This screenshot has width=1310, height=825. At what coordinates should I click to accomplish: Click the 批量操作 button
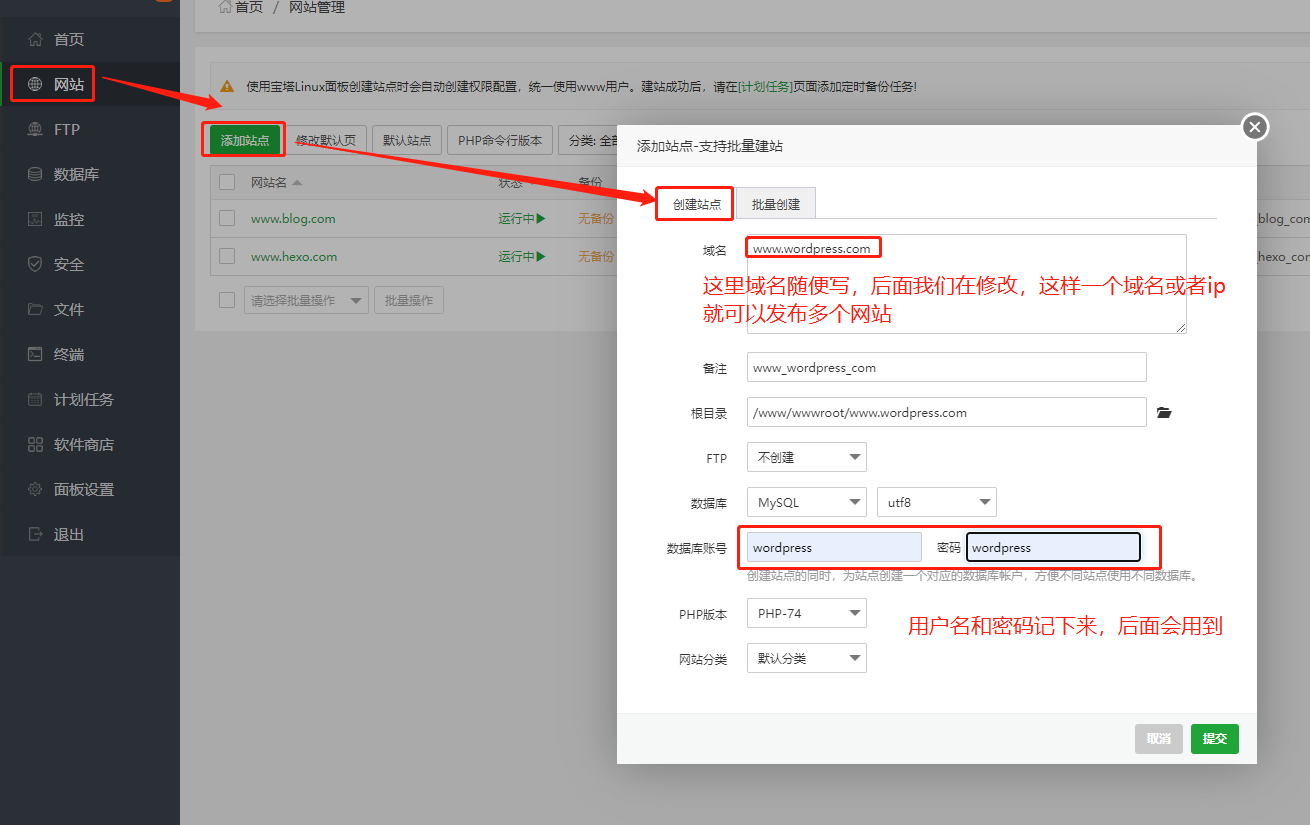click(409, 300)
